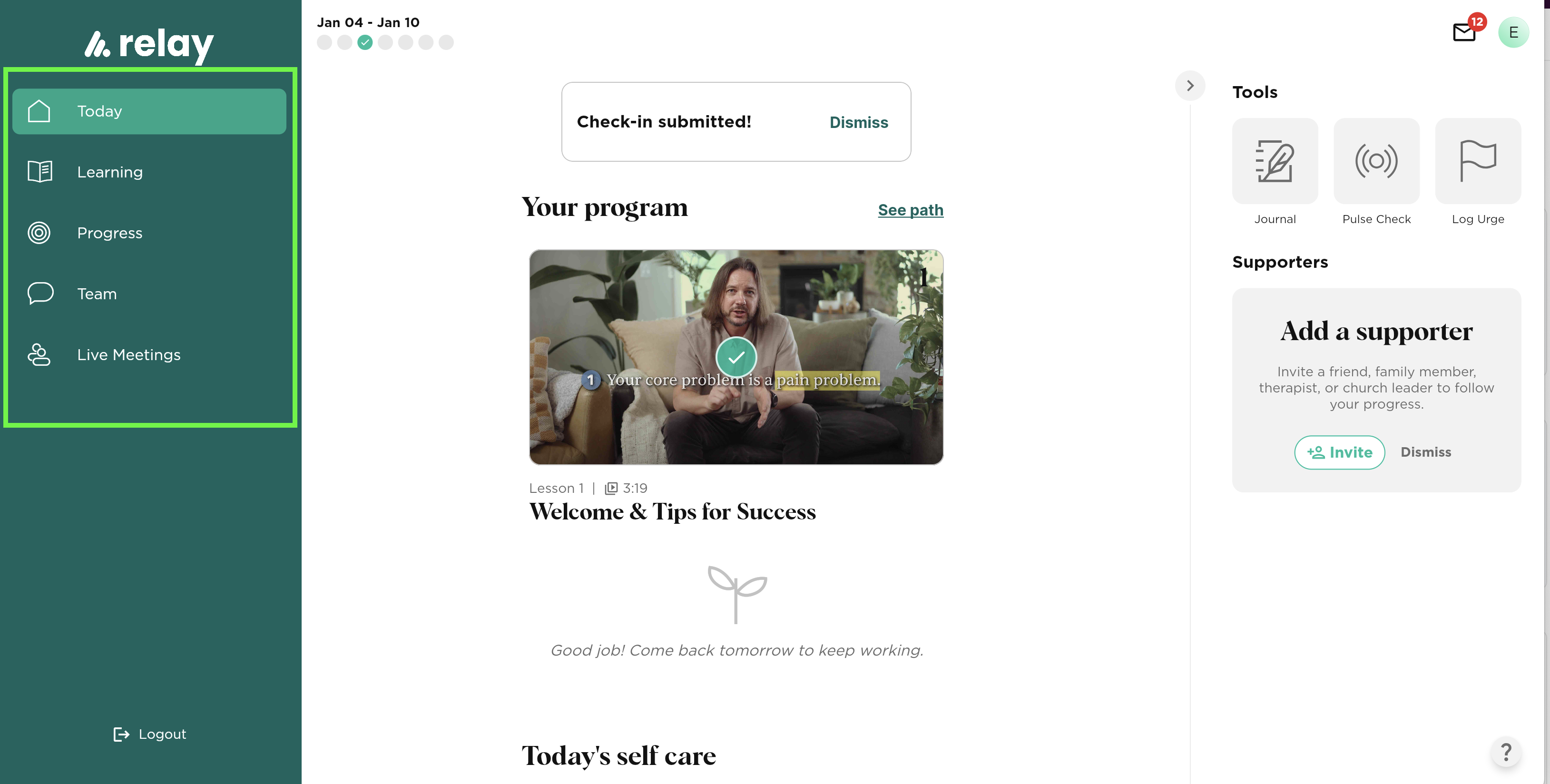Open the Progress page

(109, 233)
